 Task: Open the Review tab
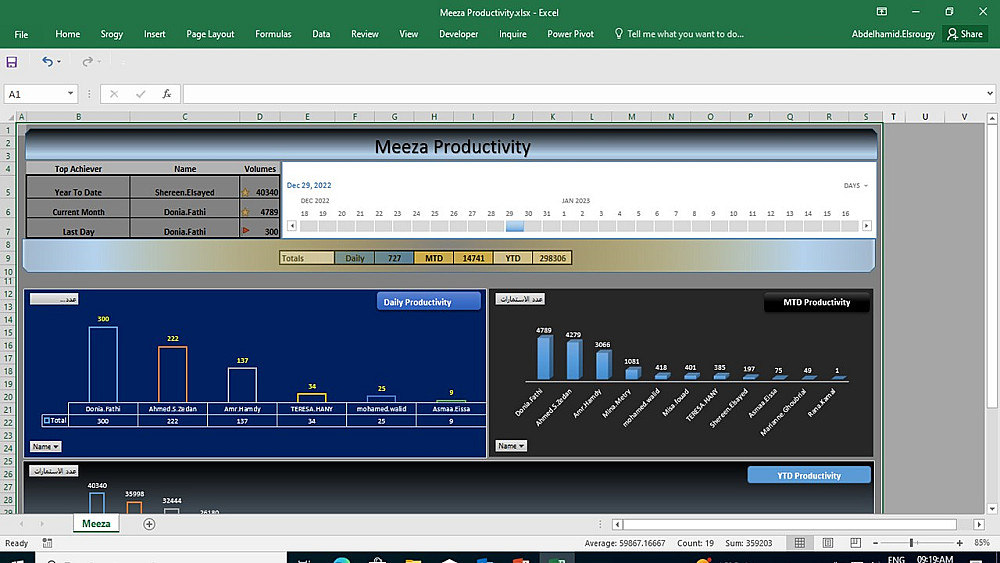[x=365, y=34]
